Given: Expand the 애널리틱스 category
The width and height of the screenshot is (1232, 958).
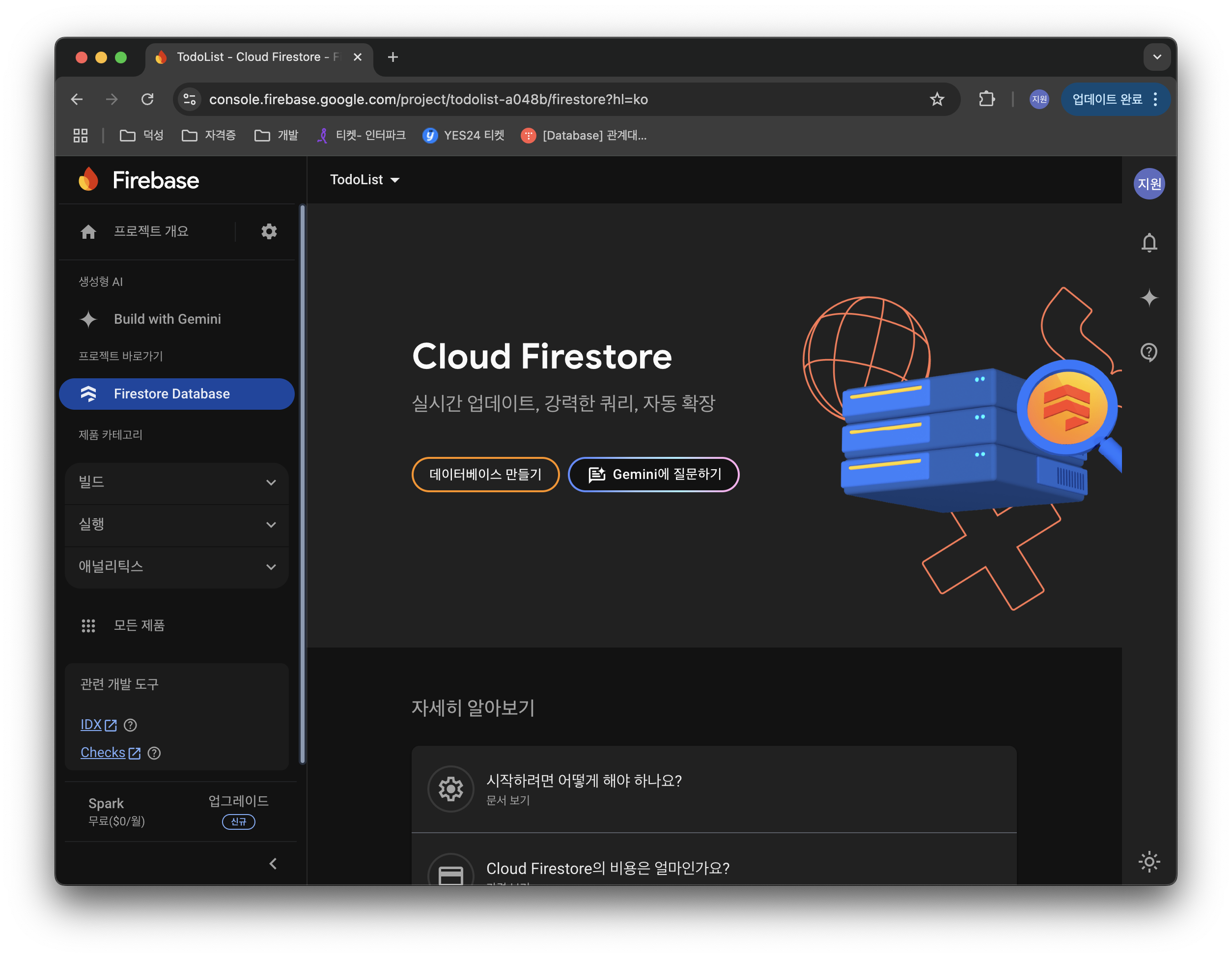Looking at the screenshot, I should (176, 566).
